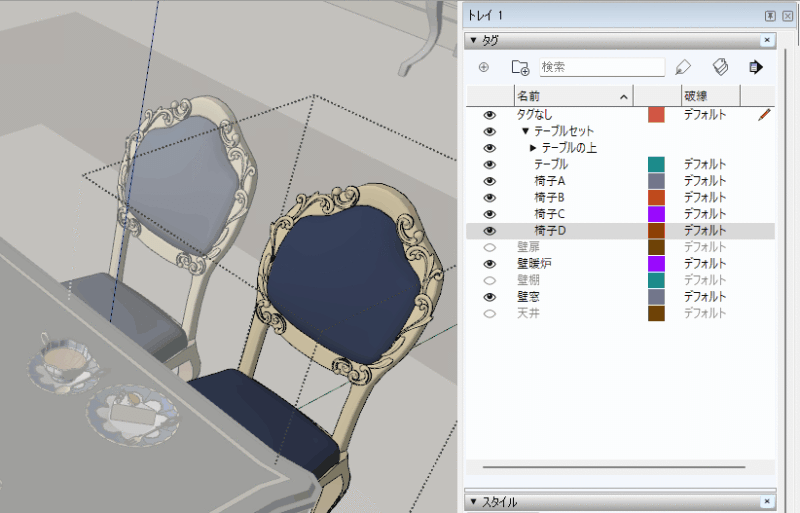Open color swatch for 椅子C

point(656,214)
